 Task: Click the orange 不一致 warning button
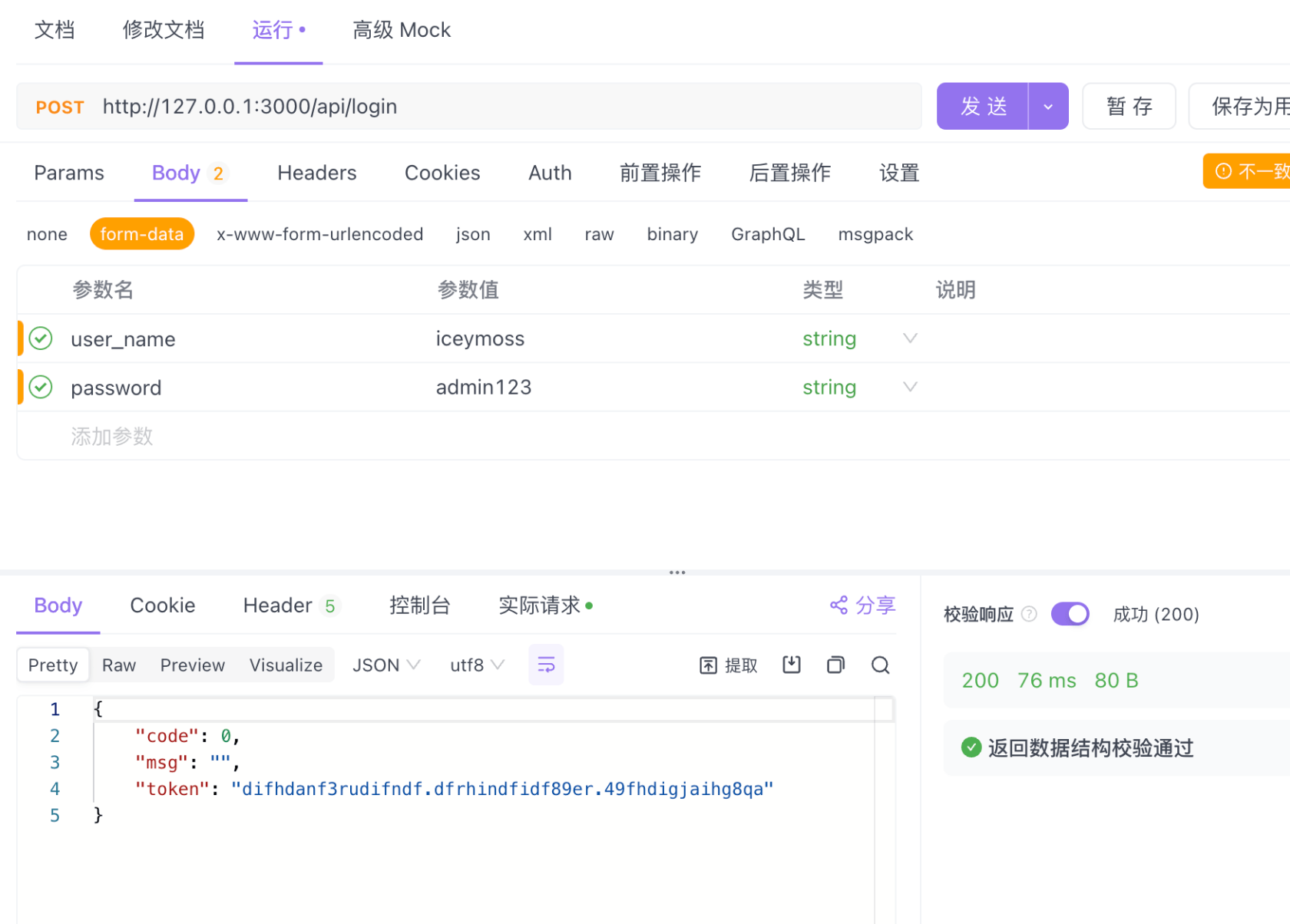[x=1247, y=171]
